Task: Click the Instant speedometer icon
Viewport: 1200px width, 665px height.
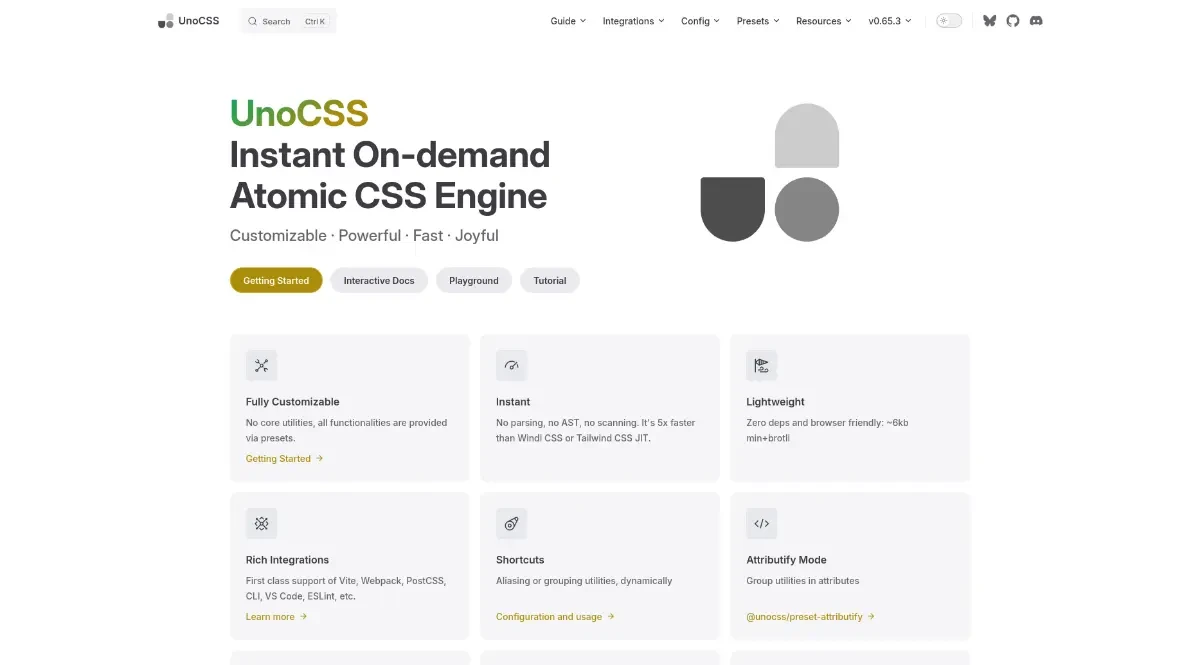Action: pyautogui.click(x=511, y=365)
